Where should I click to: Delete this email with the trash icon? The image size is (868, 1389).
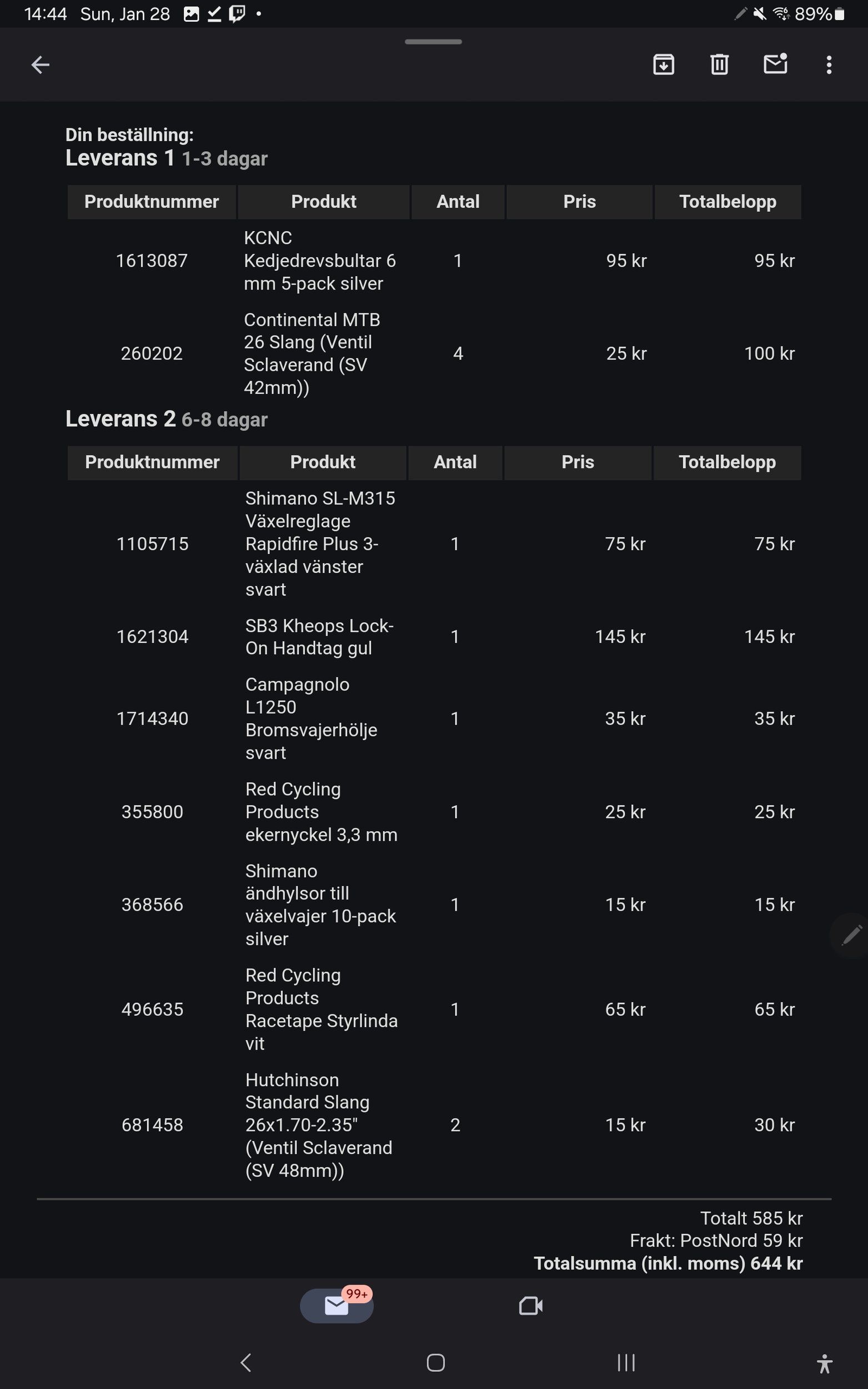[x=719, y=64]
